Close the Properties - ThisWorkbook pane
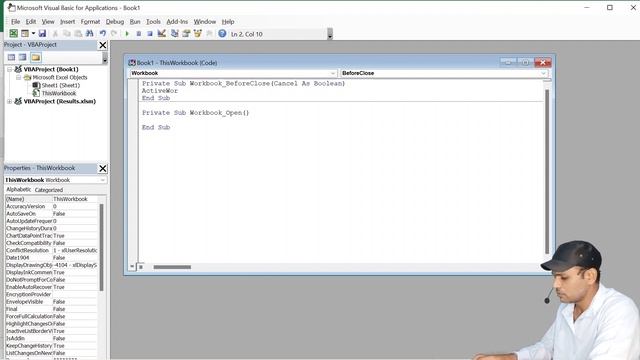The image size is (640, 360). 103,169
